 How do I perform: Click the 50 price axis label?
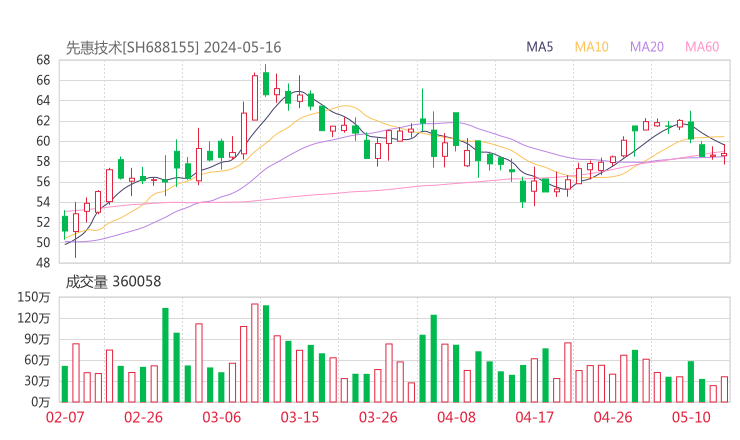pos(43,243)
